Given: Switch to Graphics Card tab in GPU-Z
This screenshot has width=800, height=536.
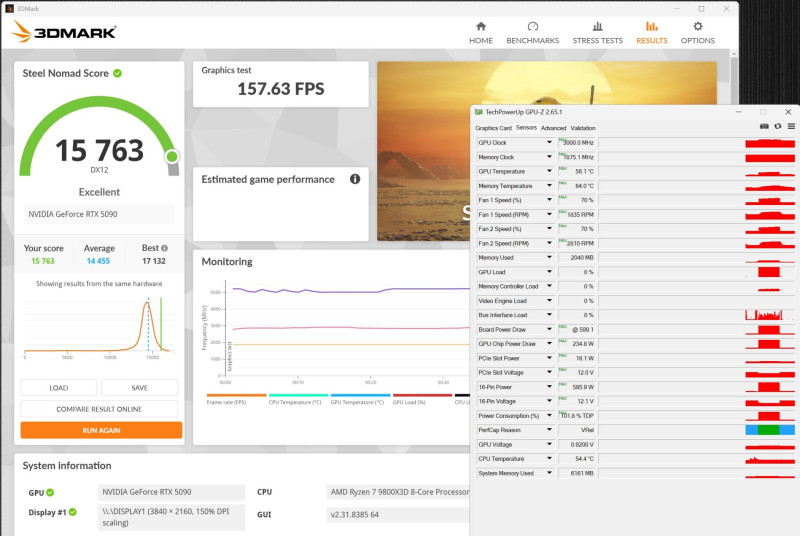Looking at the screenshot, I should [x=493, y=128].
